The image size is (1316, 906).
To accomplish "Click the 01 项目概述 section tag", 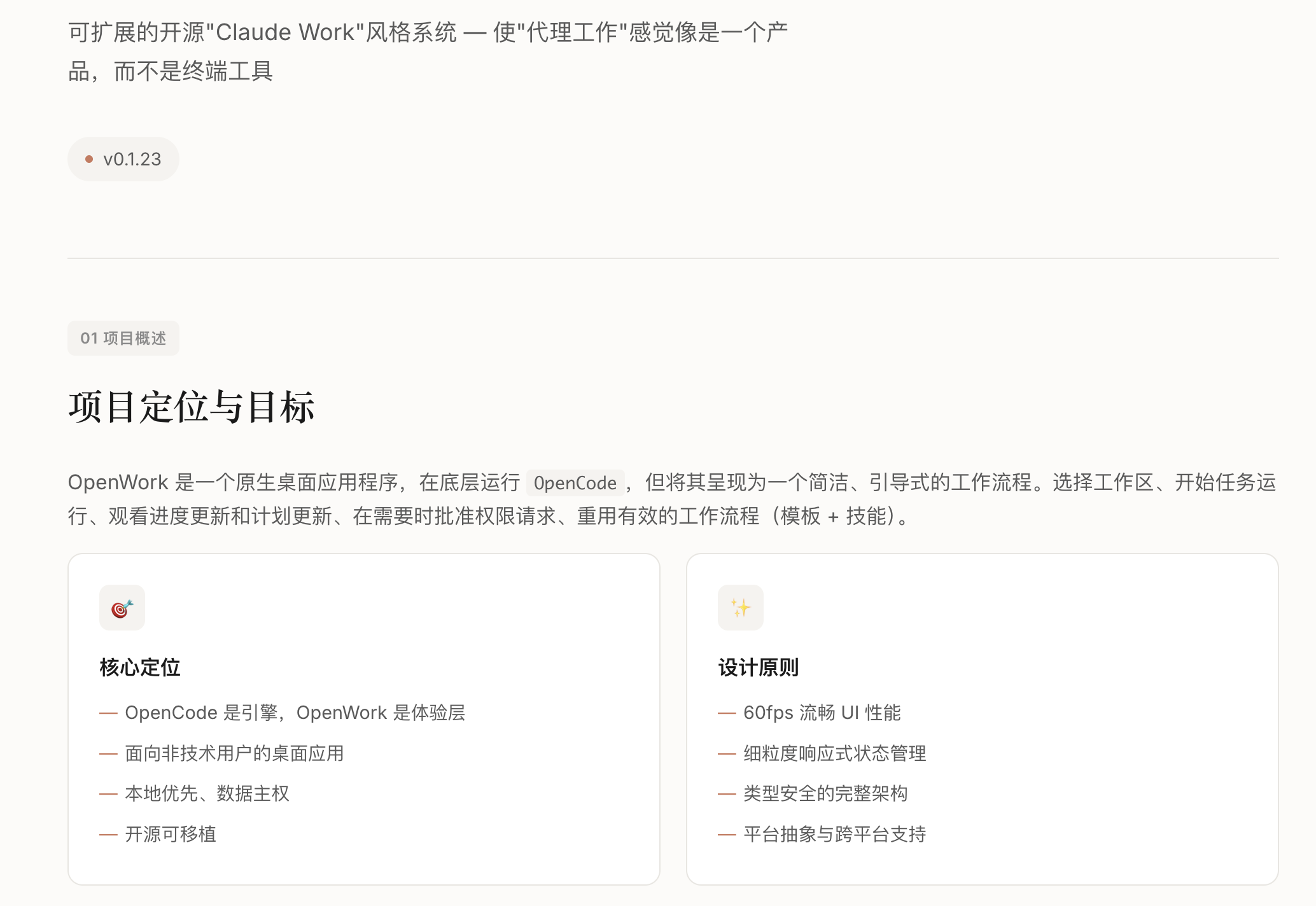I will [123, 338].
